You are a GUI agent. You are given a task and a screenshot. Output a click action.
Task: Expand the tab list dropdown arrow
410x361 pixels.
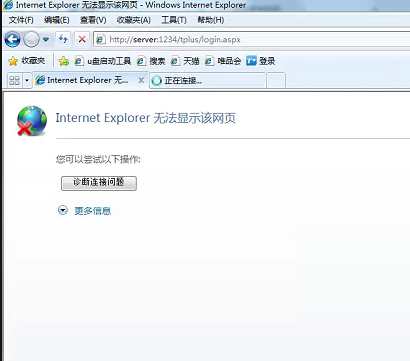click(x=27, y=80)
